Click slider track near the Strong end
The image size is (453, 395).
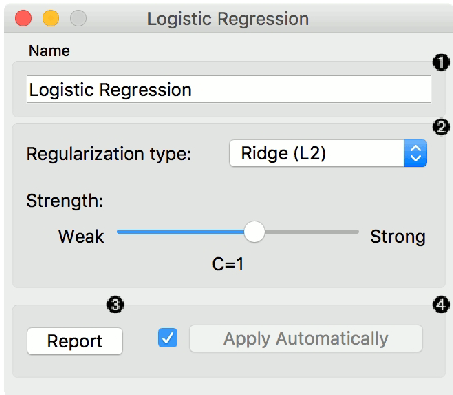pyautogui.click(x=347, y=232)
